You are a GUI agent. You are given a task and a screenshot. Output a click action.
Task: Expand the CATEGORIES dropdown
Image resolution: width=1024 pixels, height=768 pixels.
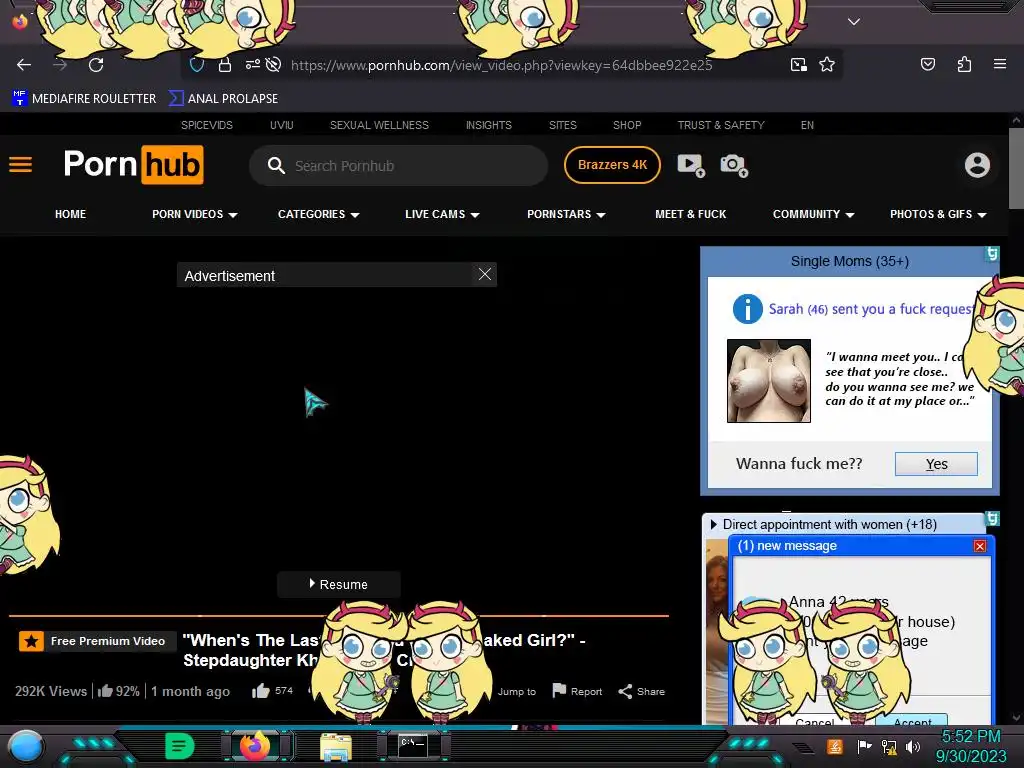click(319, 214)
